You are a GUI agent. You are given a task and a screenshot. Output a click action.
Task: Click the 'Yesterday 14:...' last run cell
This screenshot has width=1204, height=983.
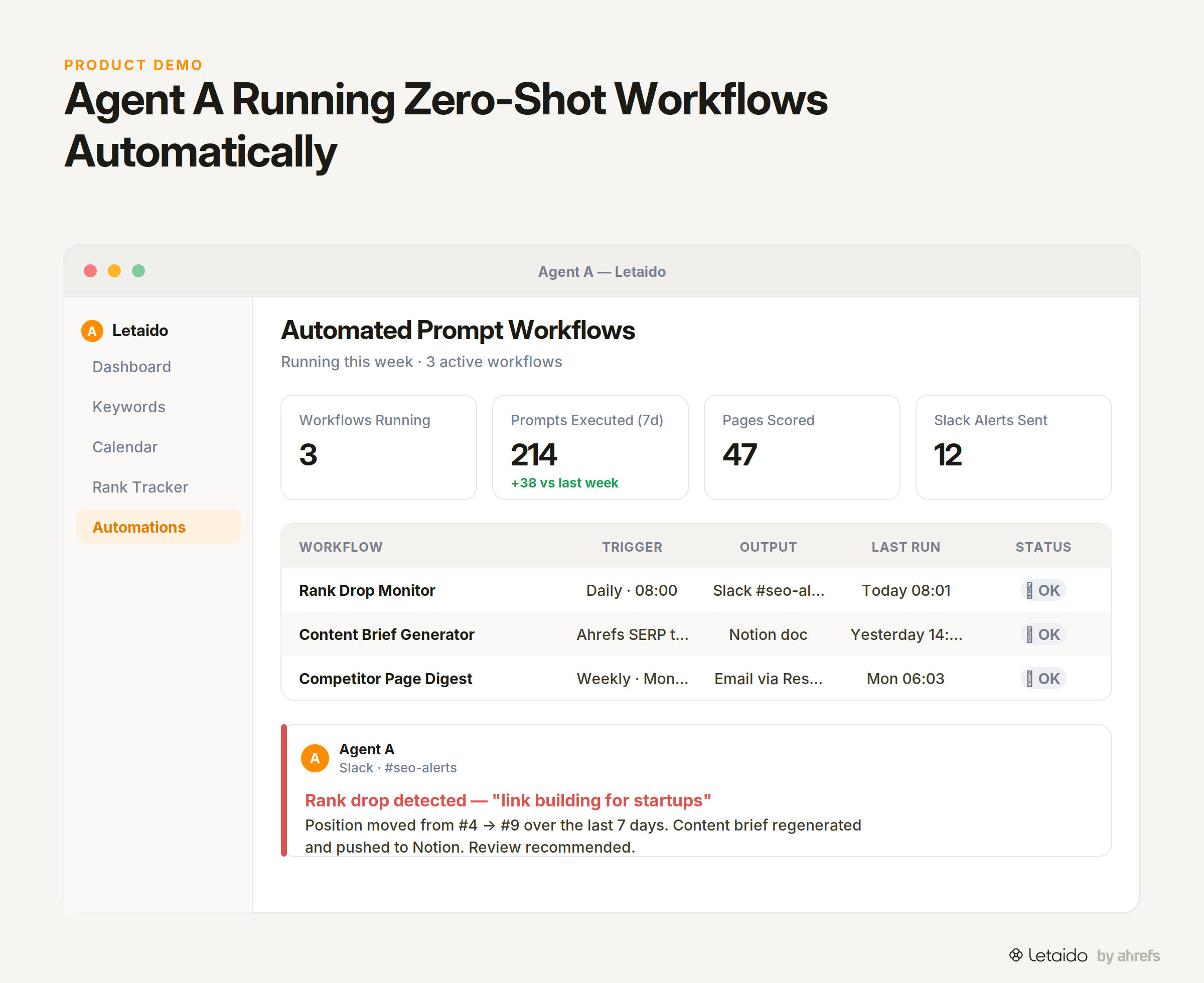click(906, 635)
